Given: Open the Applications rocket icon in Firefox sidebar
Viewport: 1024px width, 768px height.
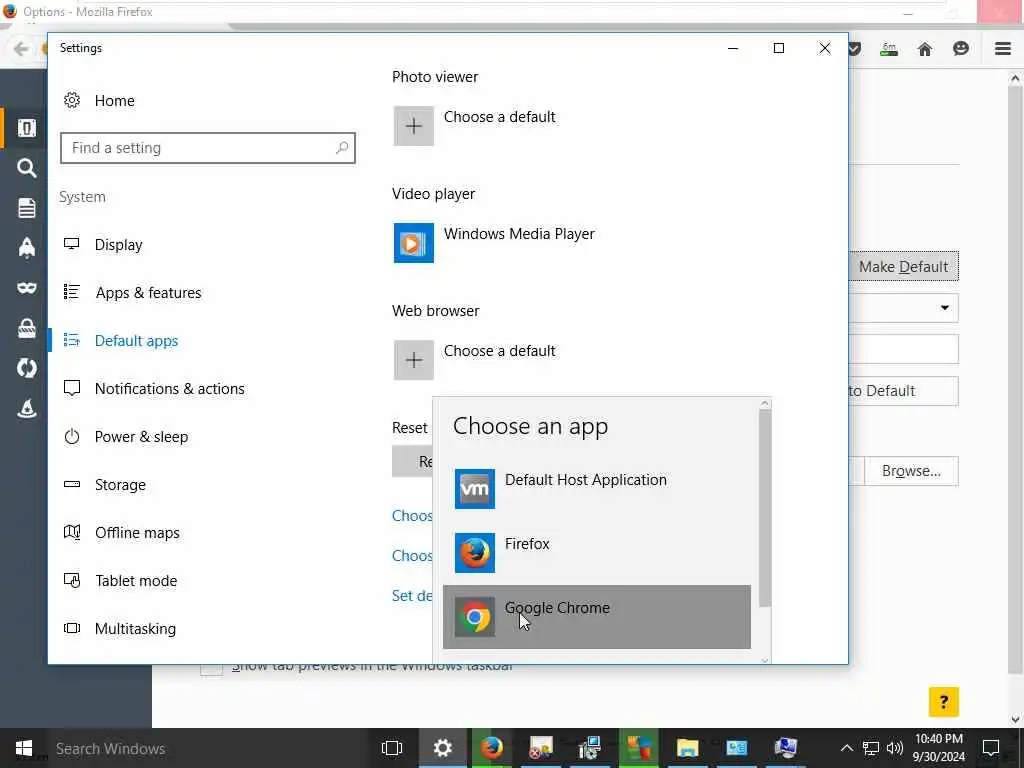Looking at the screenshot, I should point(26,248).
